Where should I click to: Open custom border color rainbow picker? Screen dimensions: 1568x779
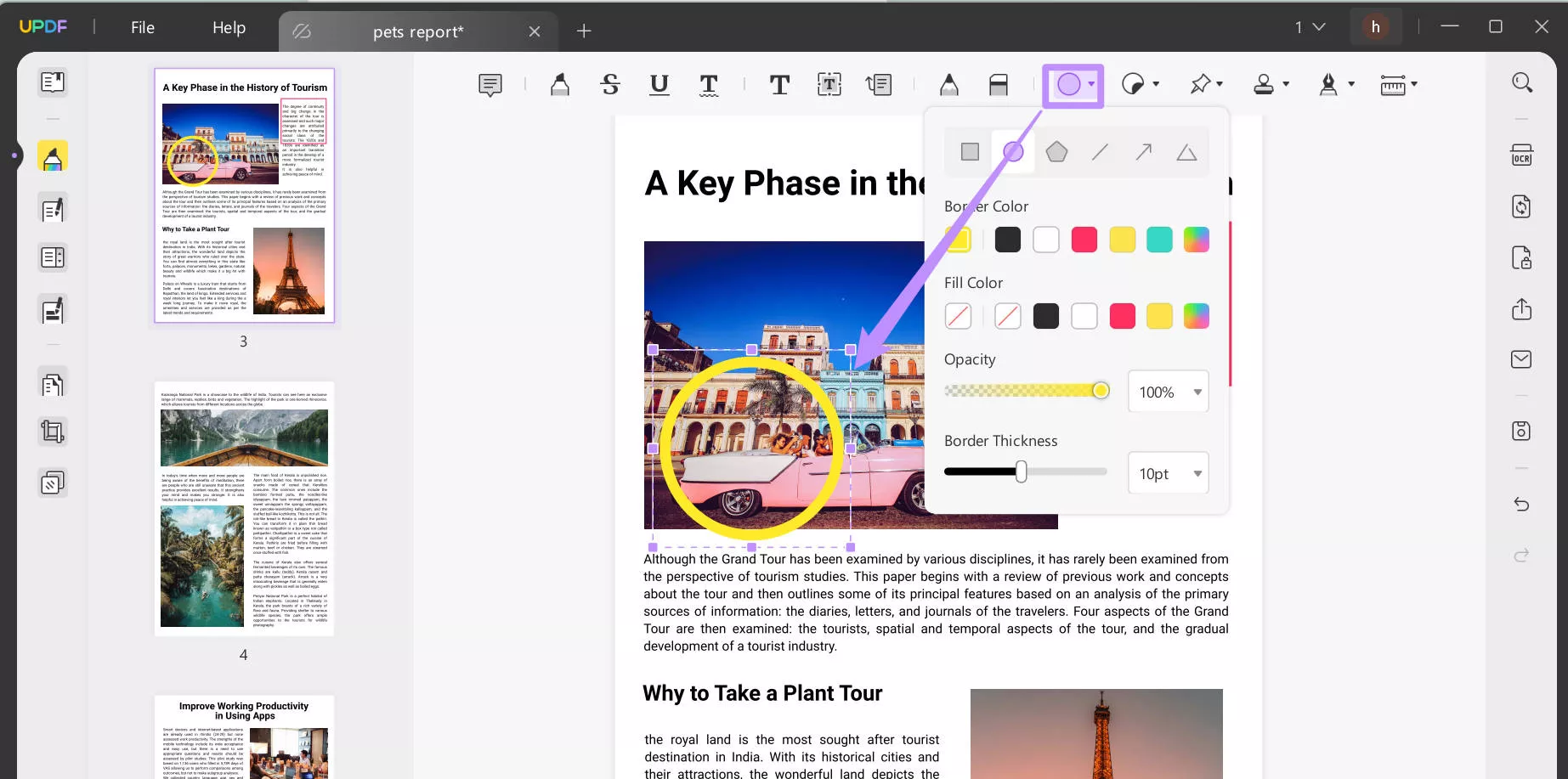click(x=1197, y=240)
